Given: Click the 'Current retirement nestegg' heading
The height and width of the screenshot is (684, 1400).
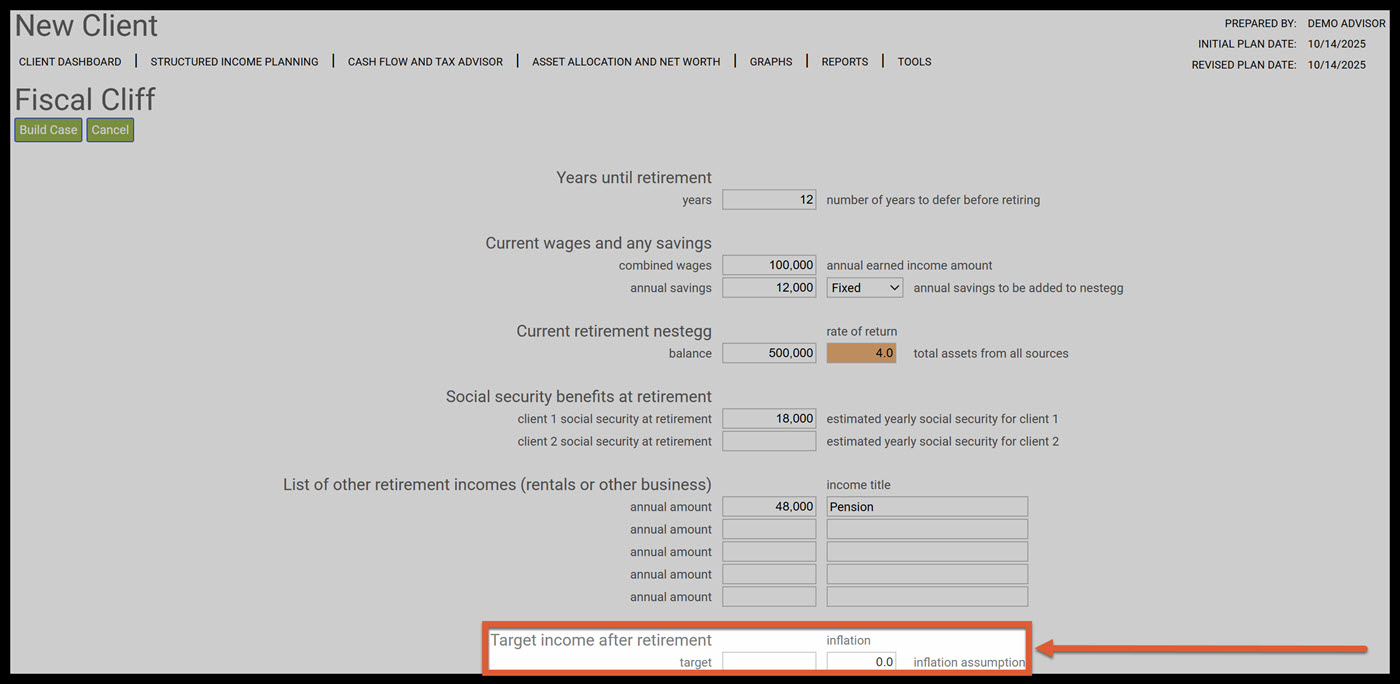Looking at the screenshot, I should coord(614,331).
